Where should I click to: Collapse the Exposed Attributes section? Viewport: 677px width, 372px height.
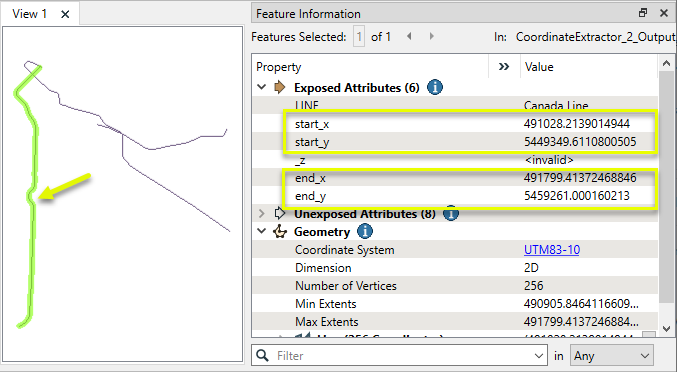(262, 87)
